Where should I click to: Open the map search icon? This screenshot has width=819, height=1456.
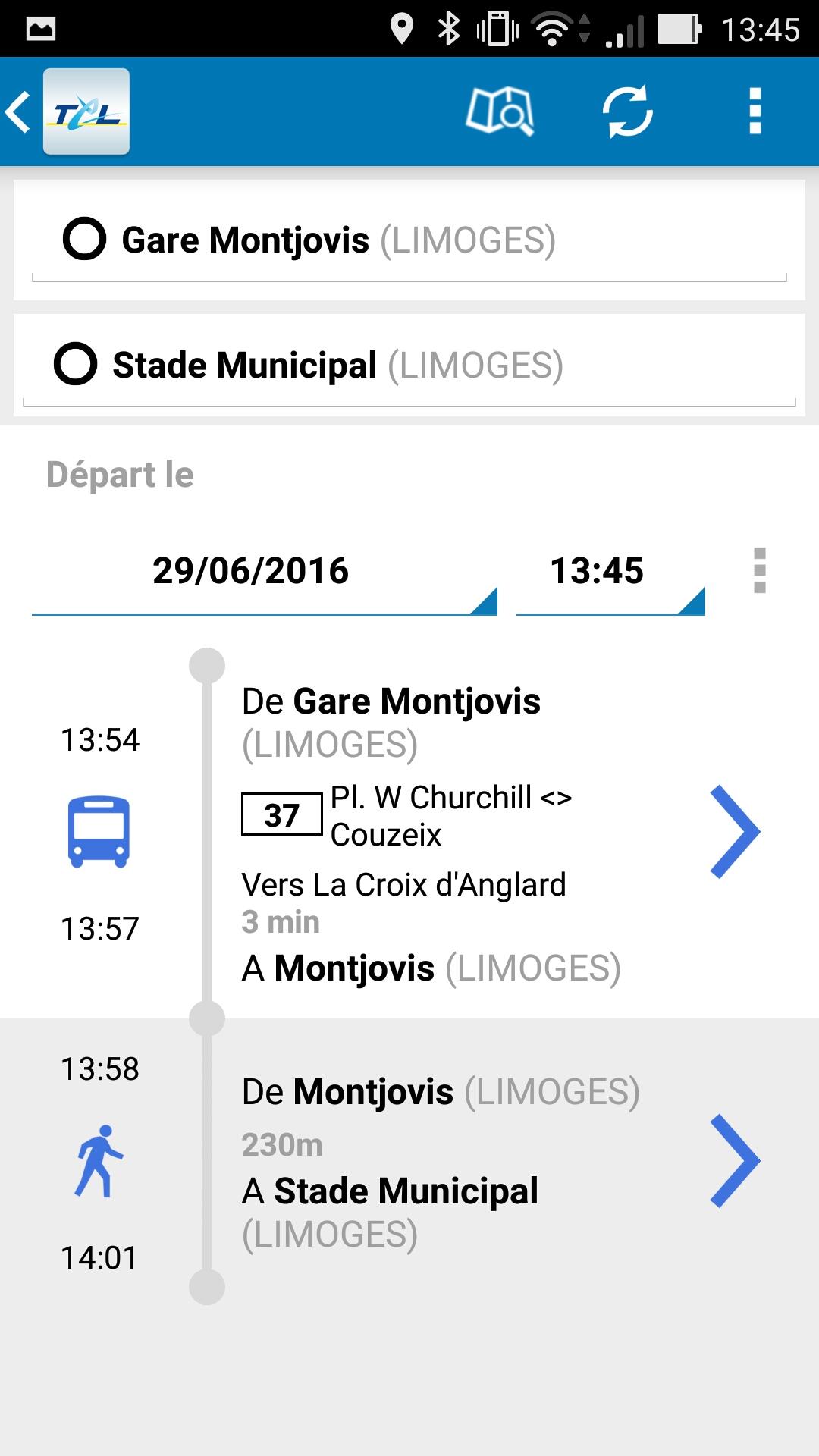point(500,111)
